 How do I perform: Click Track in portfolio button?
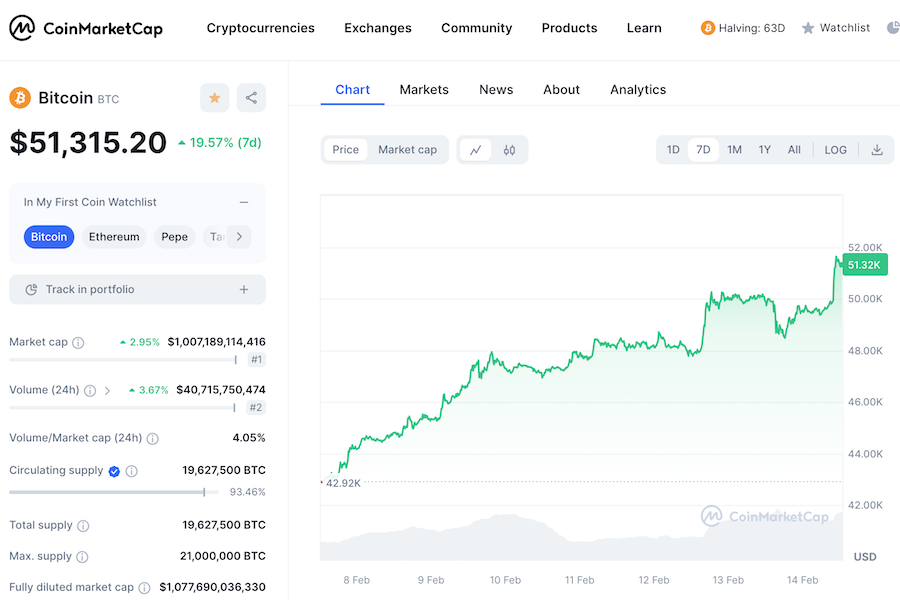point(137,289)
